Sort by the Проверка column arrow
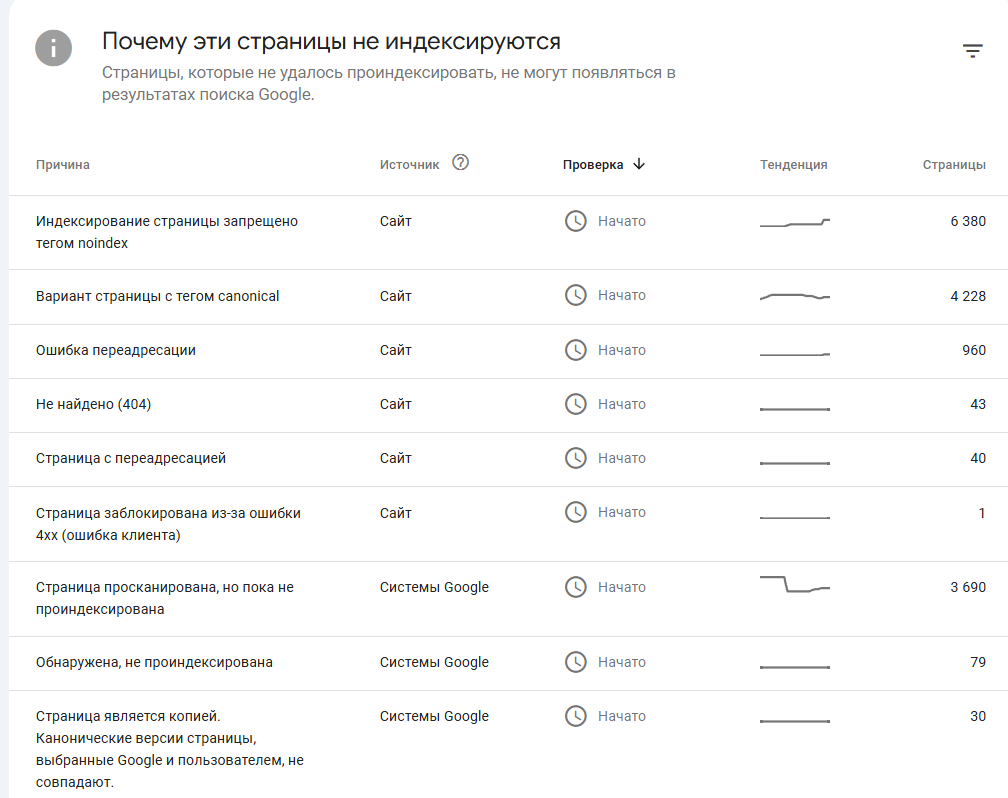Image resolution: width=1008 pixels, height=798 pixels. (638, 164)
